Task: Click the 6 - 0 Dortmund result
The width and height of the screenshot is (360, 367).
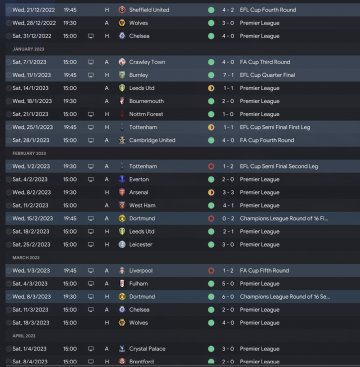Action: [228, 297]
